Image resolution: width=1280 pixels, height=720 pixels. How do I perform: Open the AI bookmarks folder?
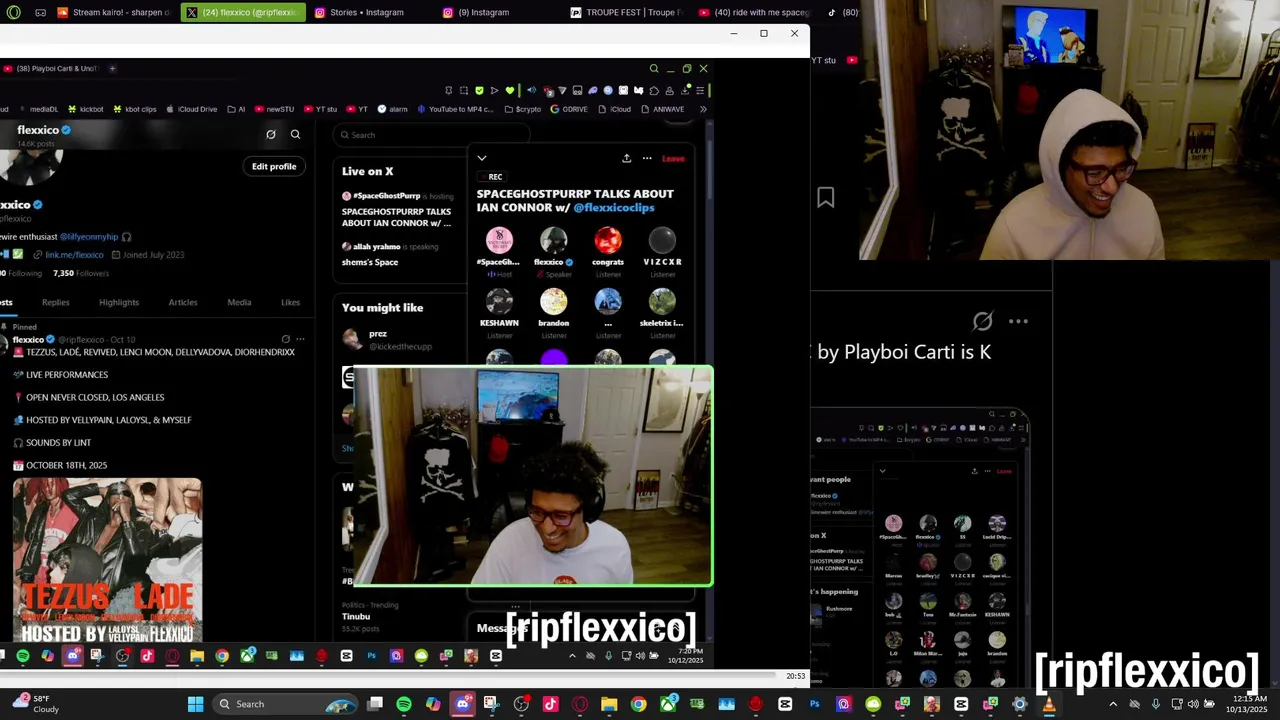point(236,109)
